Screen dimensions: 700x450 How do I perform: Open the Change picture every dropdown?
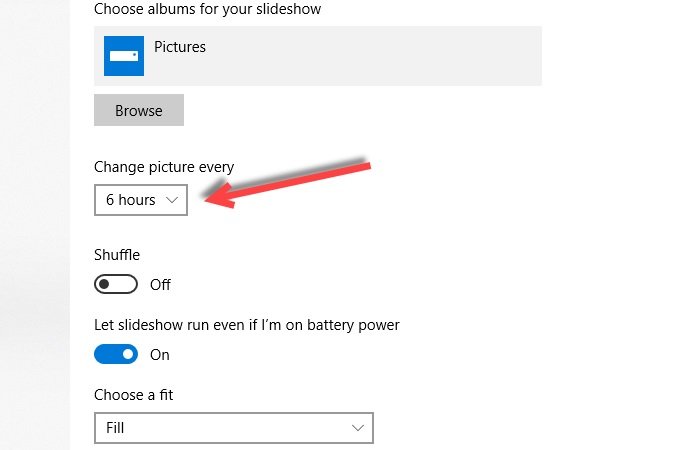point(141,200)
